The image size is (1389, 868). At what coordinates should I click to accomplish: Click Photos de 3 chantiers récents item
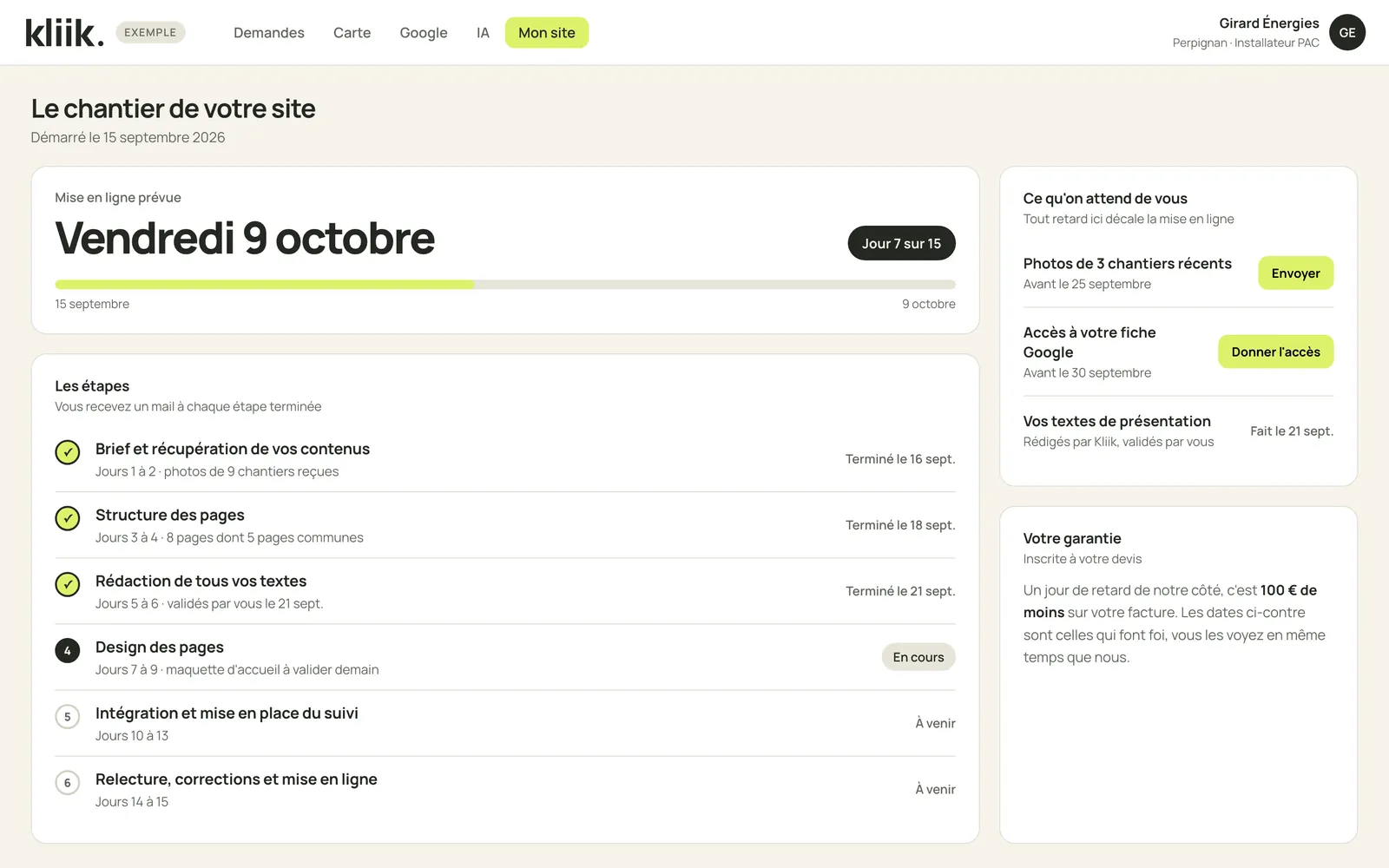coord(1127,263)
